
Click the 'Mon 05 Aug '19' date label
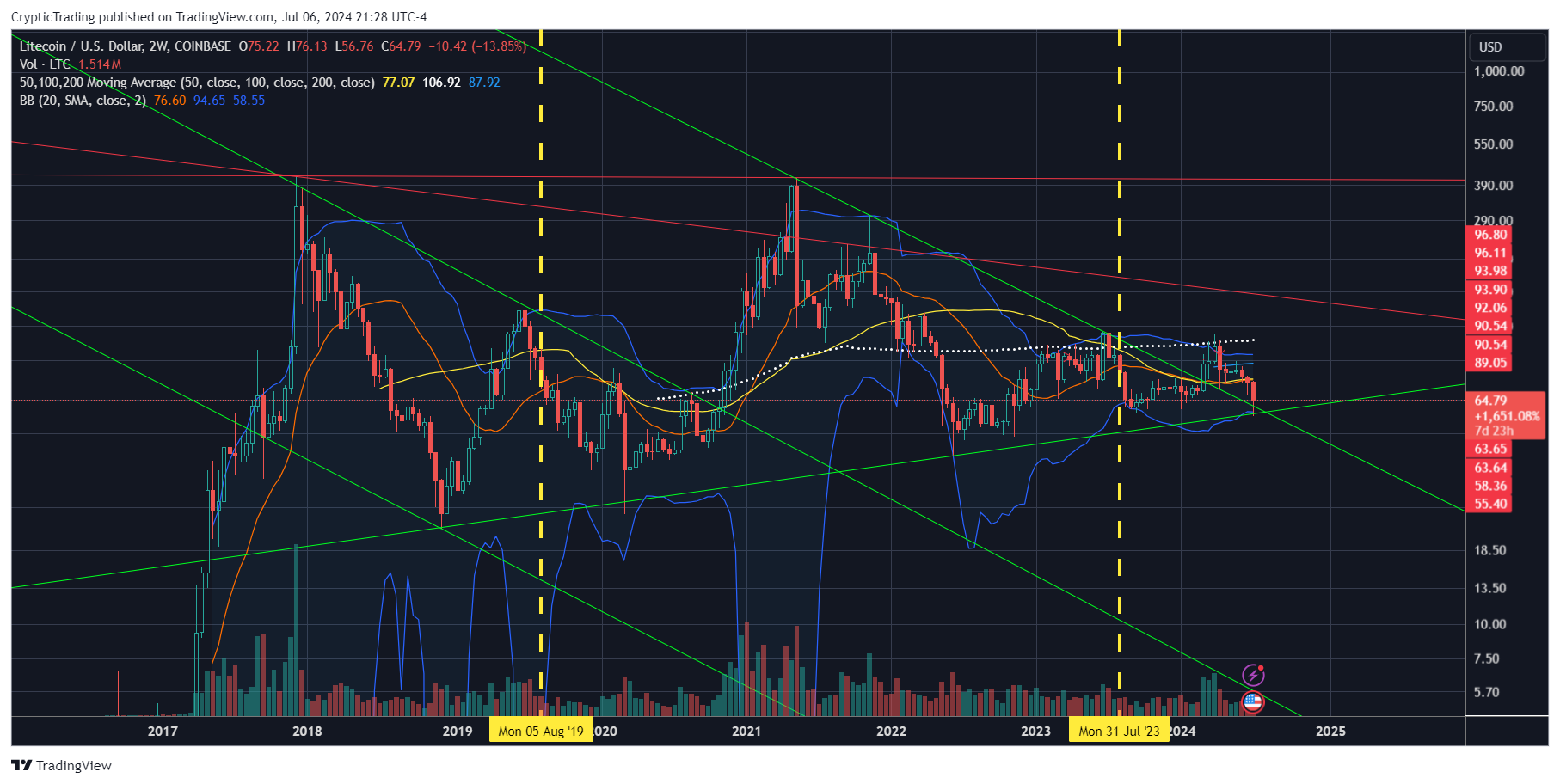pos(541,732)
